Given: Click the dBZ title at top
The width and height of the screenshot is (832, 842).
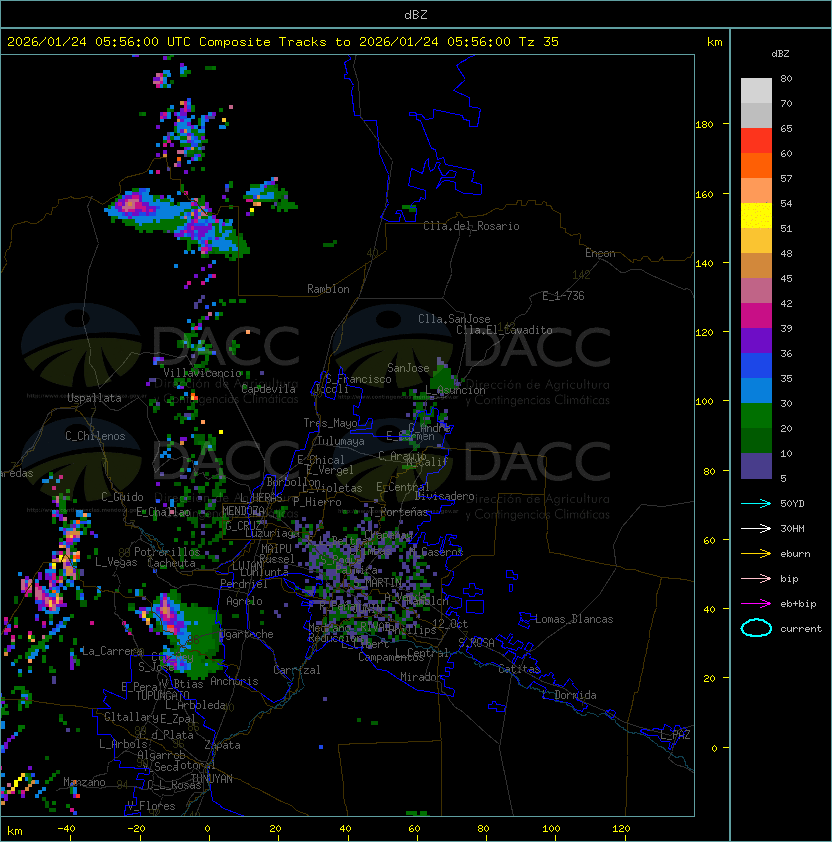Looking at the screenshot, I should (x=416, y=14).
